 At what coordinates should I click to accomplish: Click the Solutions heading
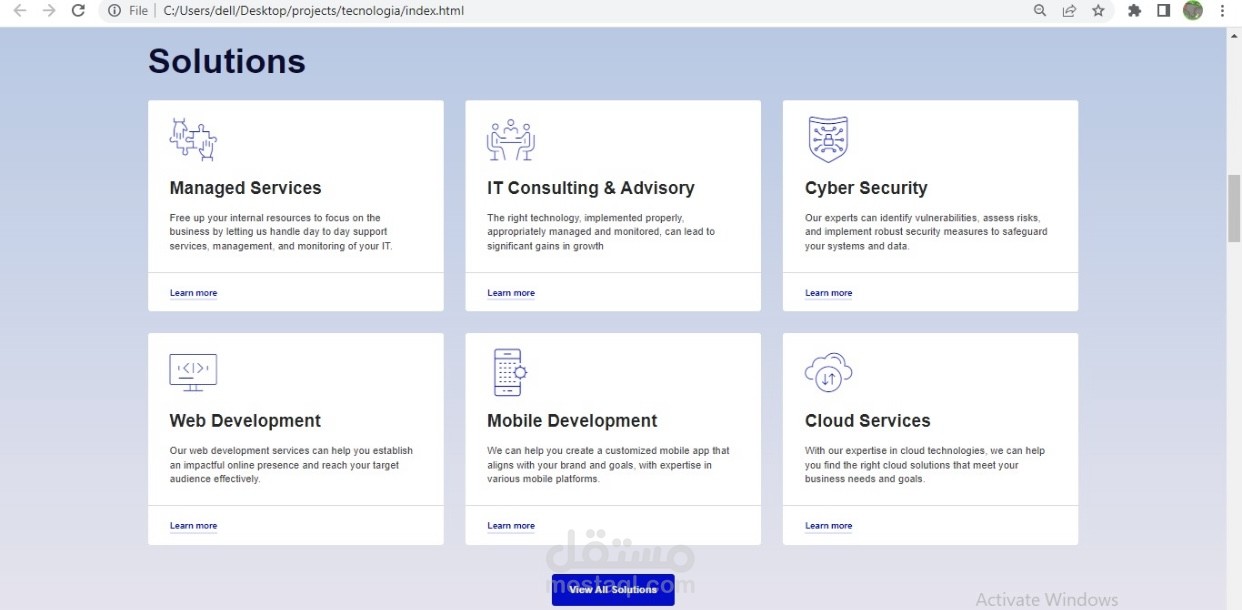[x=227, y=61]
